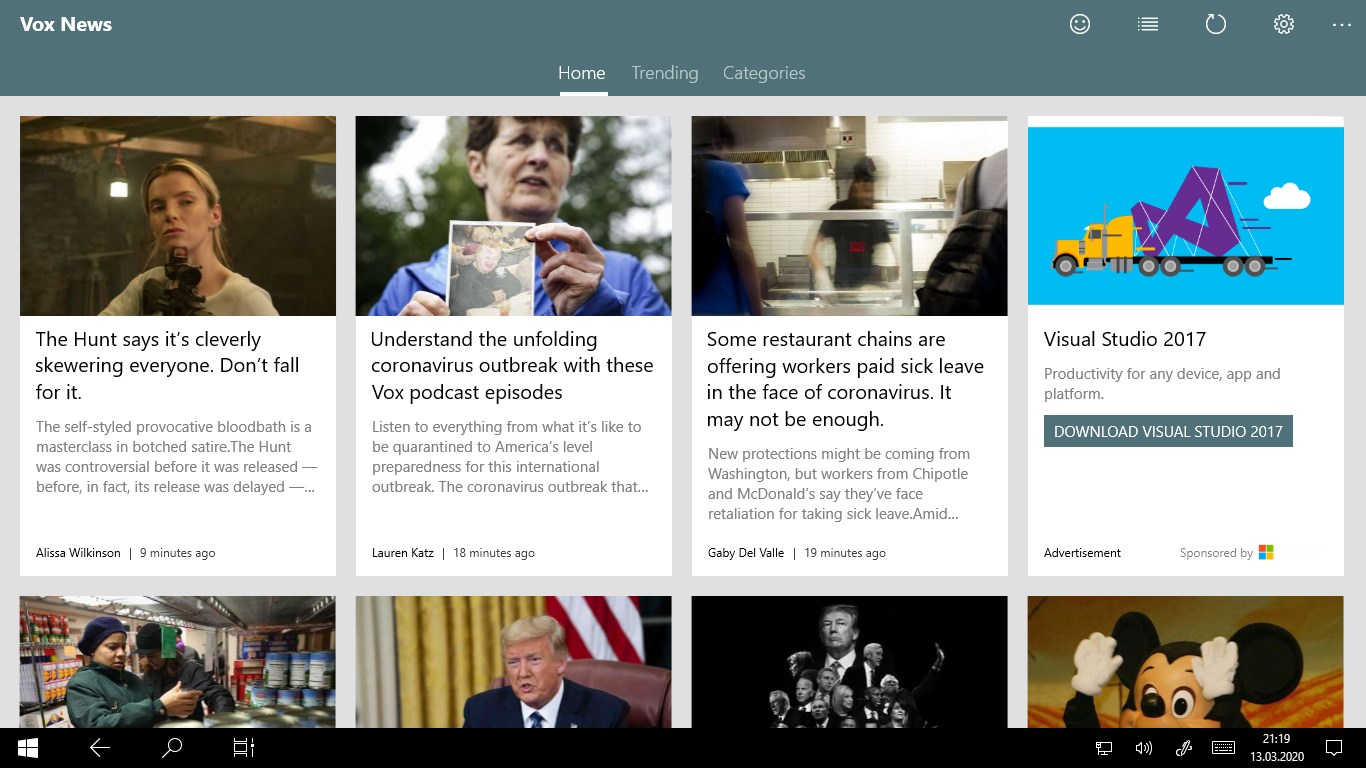Click The Hunt article summary text
The image size is (1366, 768).
177,457
